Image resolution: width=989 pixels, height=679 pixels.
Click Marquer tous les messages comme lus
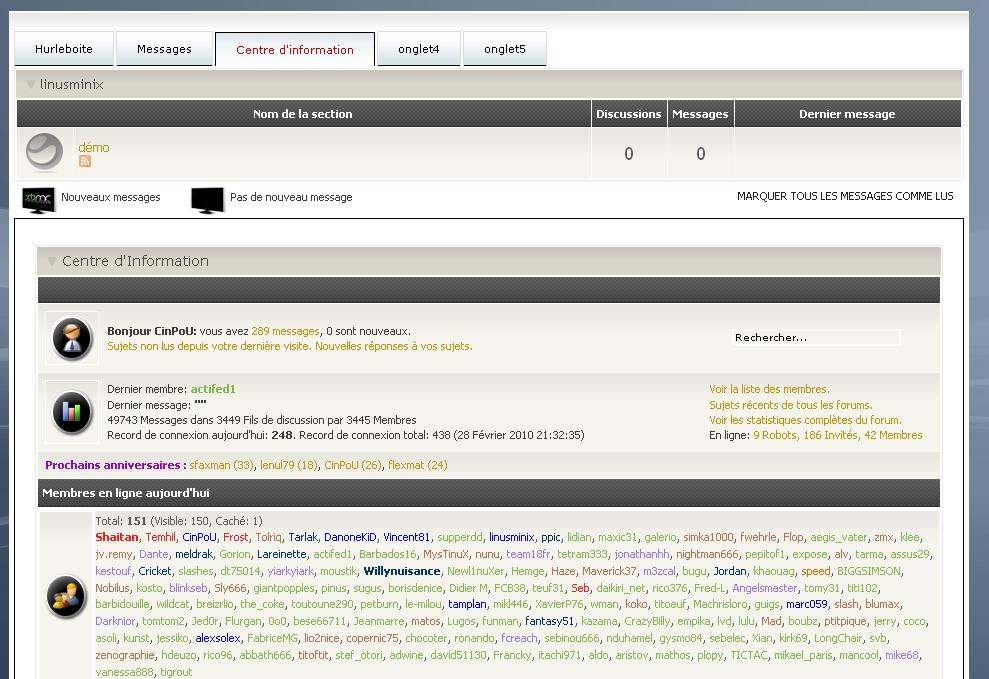845,196
